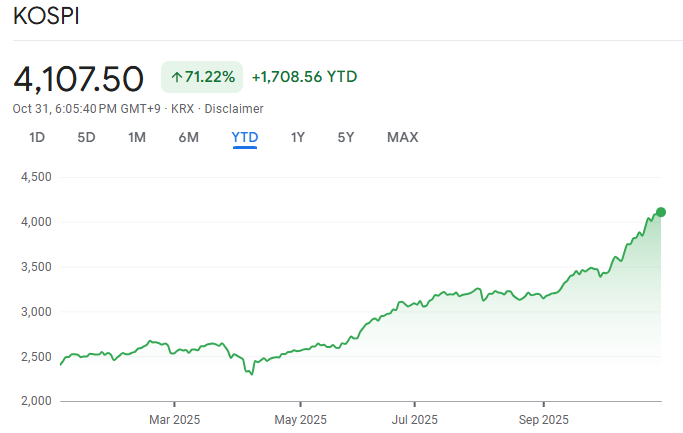Select the active YTD tab
Image resolution: width=683 pixels, height=433 pixels.
(245, 137)
